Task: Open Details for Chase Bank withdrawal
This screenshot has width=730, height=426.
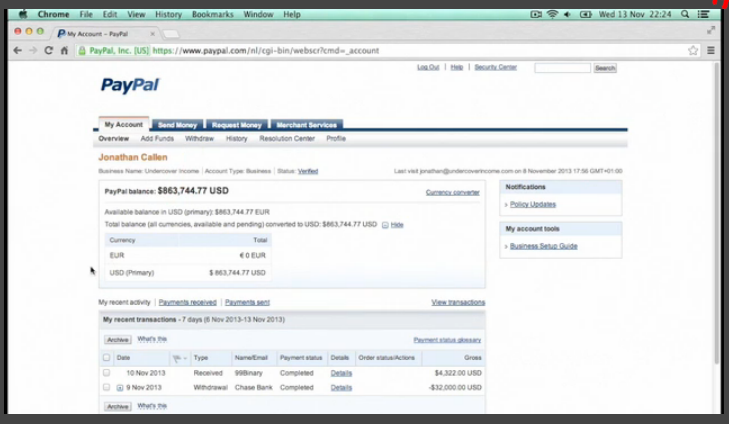Action: point(341,388)
